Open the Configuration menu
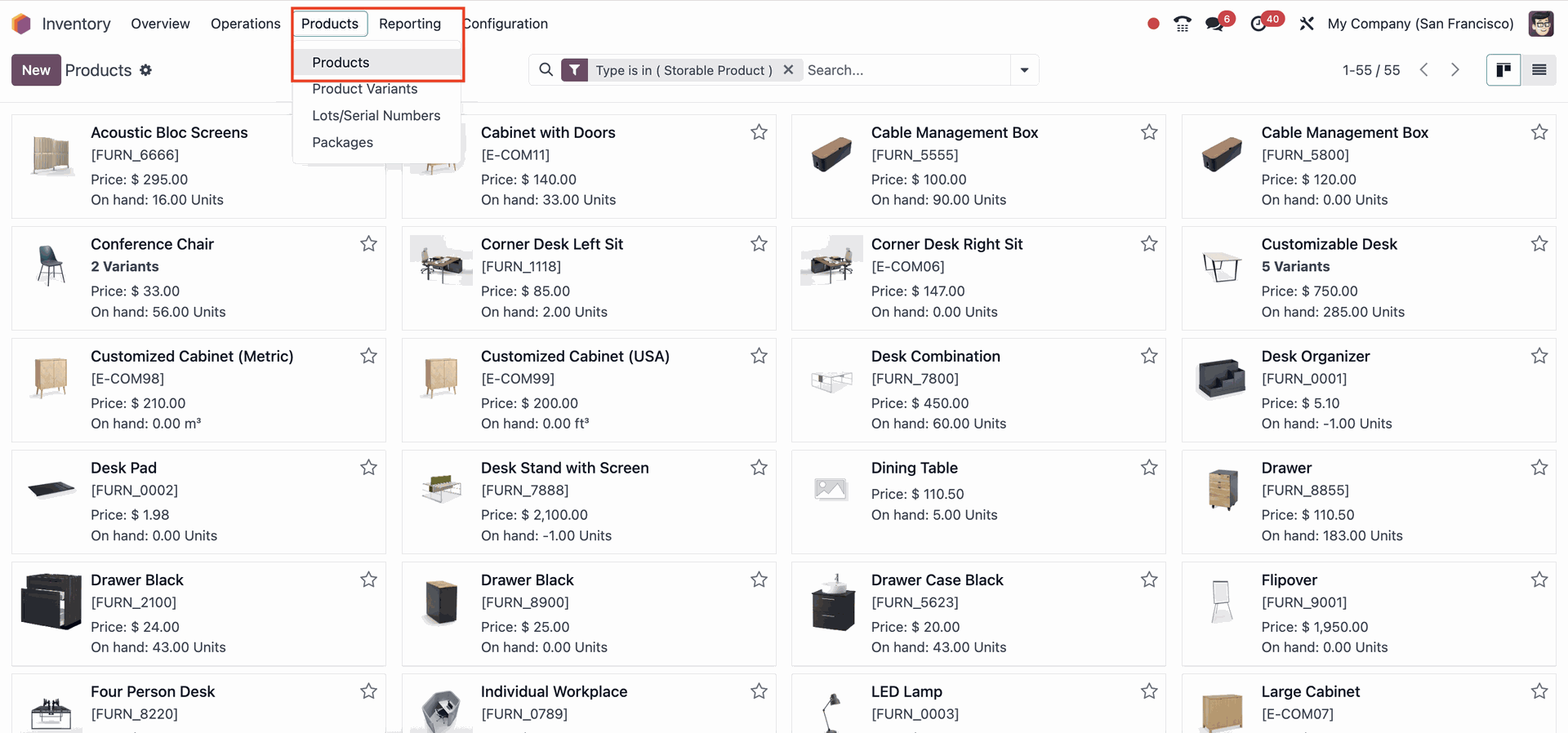The width and height of the screenshot is (1568, 733). pos(505,24)
